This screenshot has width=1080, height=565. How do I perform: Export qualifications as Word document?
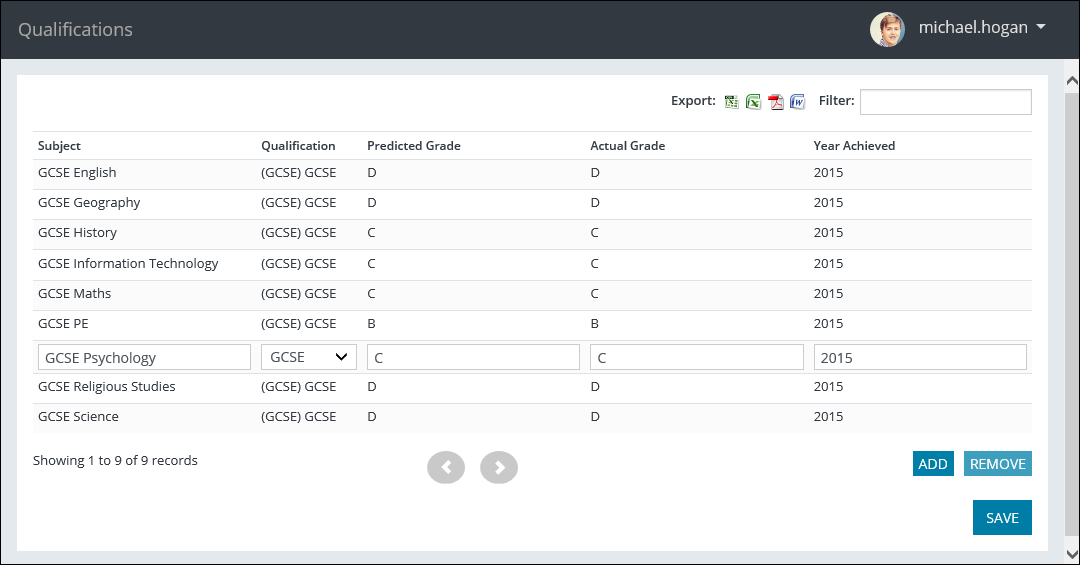pos(798,101)
